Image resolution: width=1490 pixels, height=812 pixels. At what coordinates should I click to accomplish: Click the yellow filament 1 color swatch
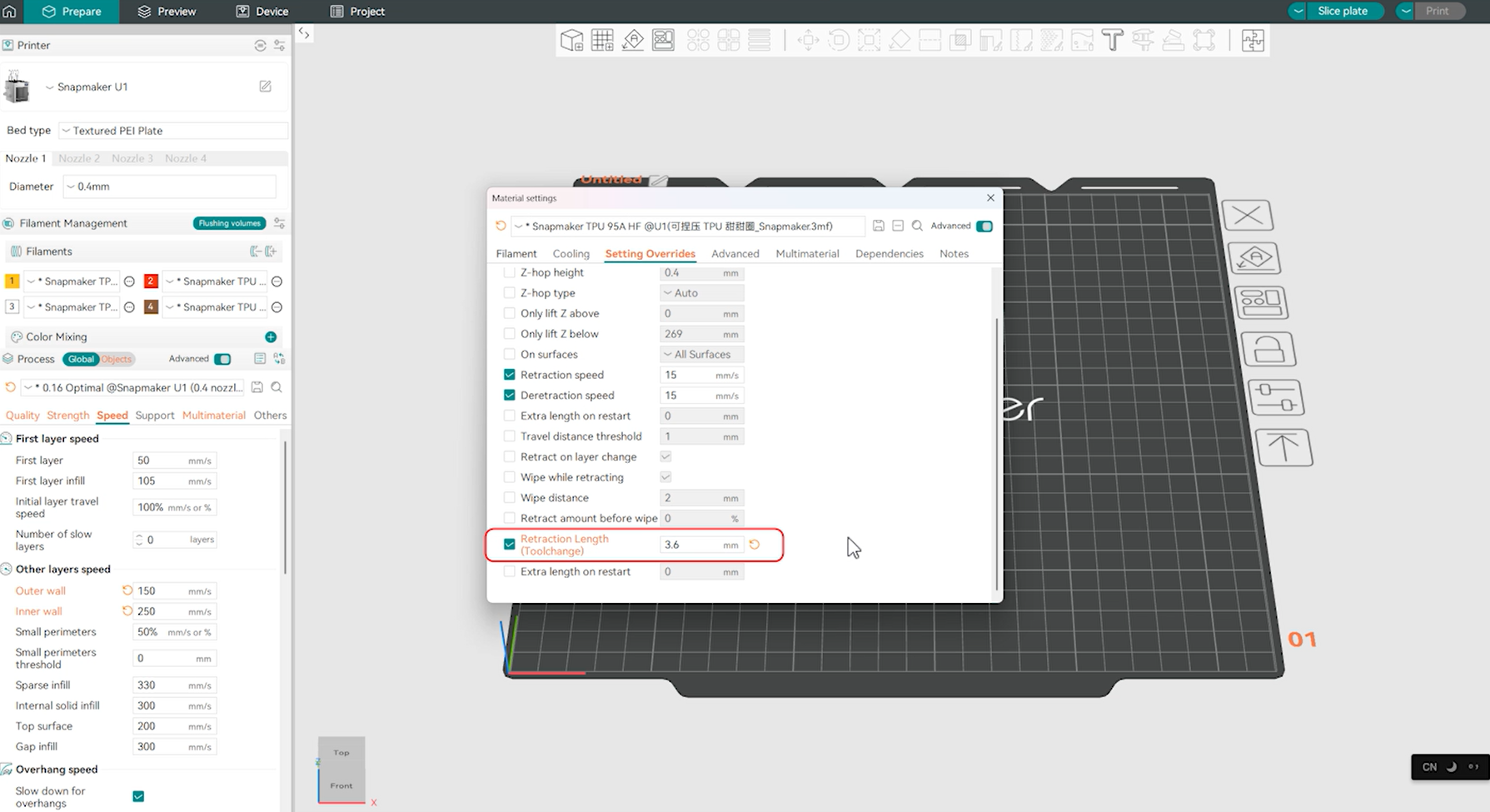12,281
